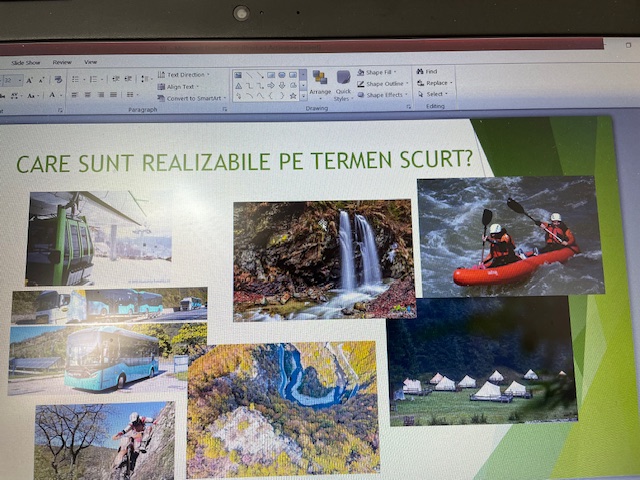Decrease font size with the small A button
Viewport: 640px width, 480px height.
click(x=42, y=80)
